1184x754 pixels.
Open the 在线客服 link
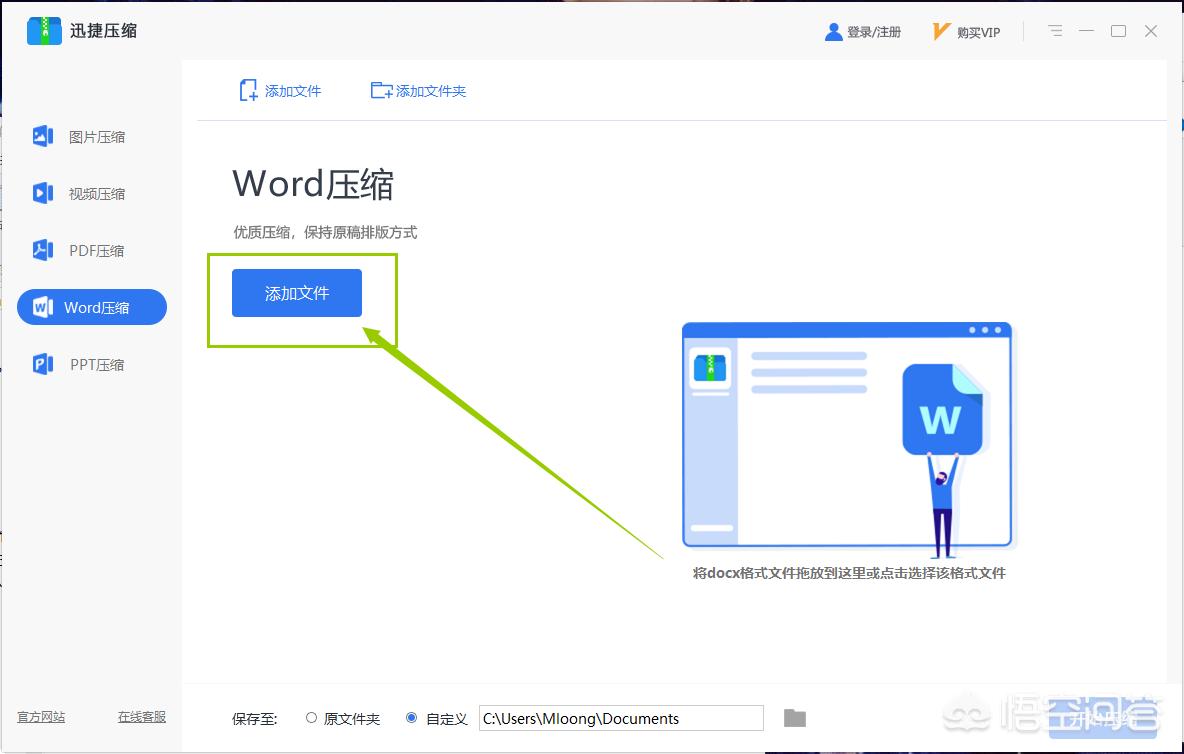click(141, 717)
